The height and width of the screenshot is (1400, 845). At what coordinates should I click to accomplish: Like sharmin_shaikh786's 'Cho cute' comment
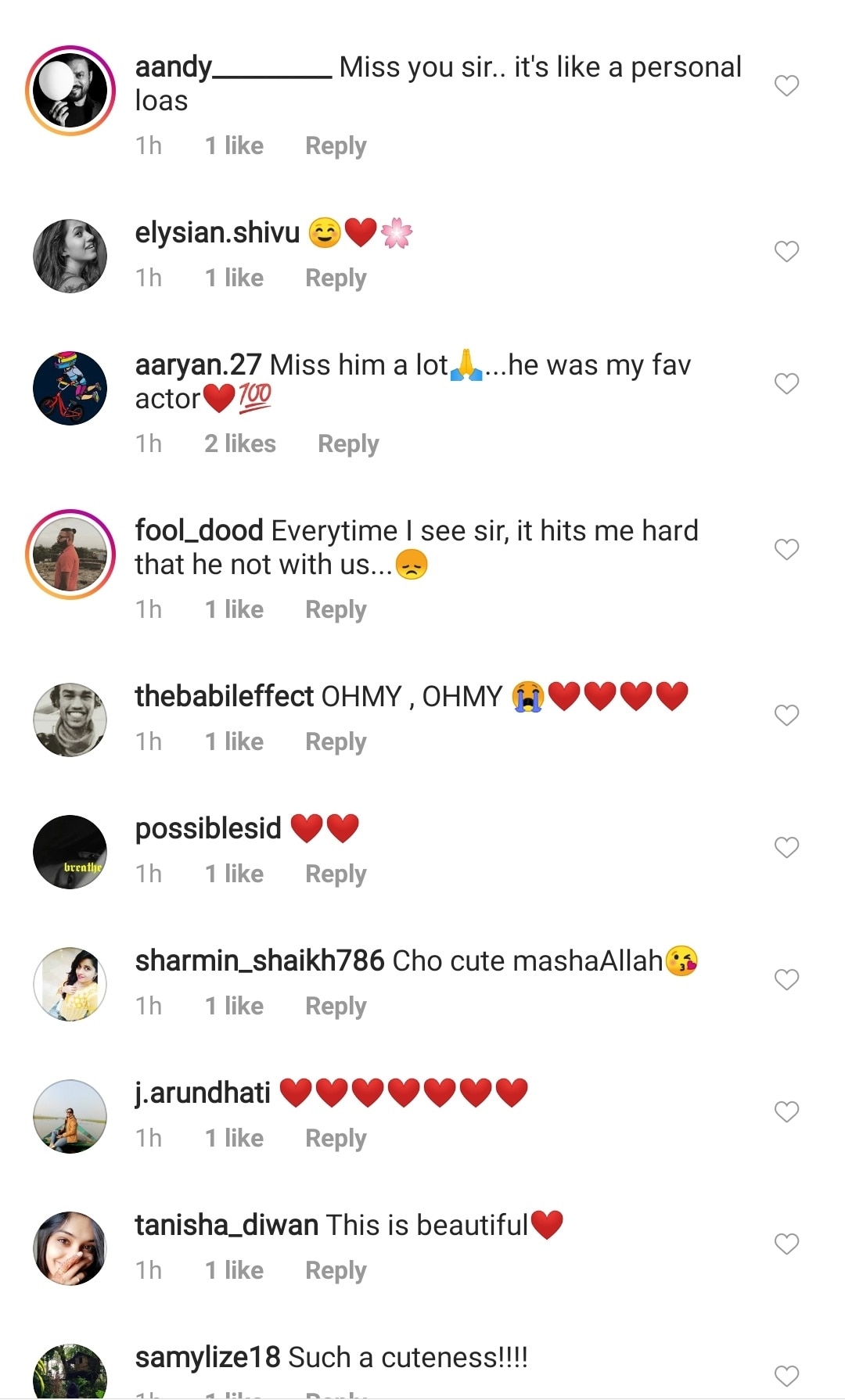tap(786, 979)
